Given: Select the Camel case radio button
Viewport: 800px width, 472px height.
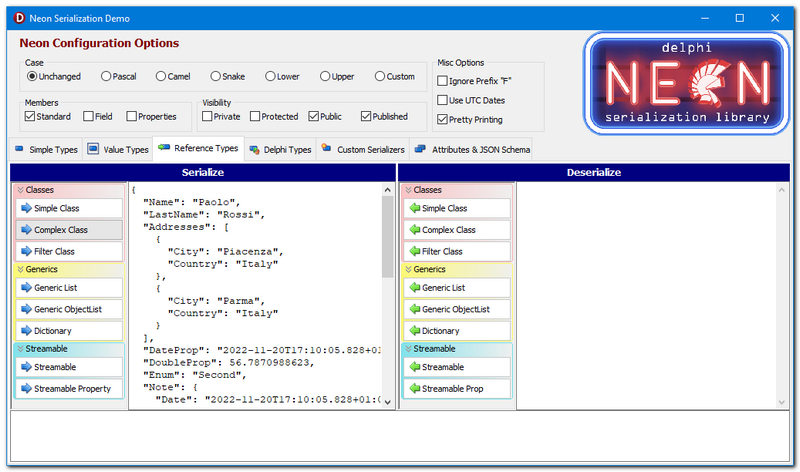Looking at the screenshot, I should point(162,76).
